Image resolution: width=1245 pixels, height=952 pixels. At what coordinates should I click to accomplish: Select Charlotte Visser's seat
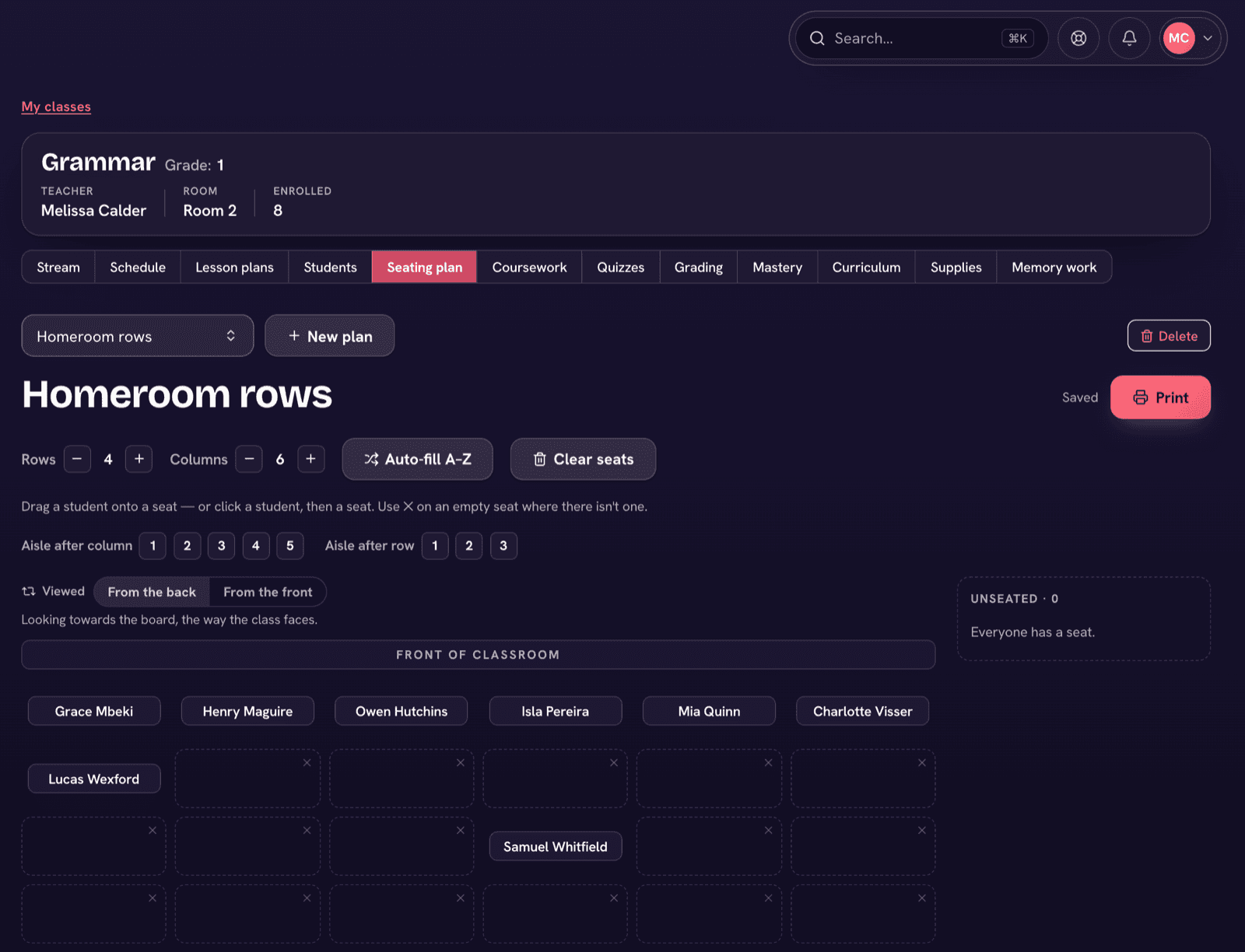(863, 711)
